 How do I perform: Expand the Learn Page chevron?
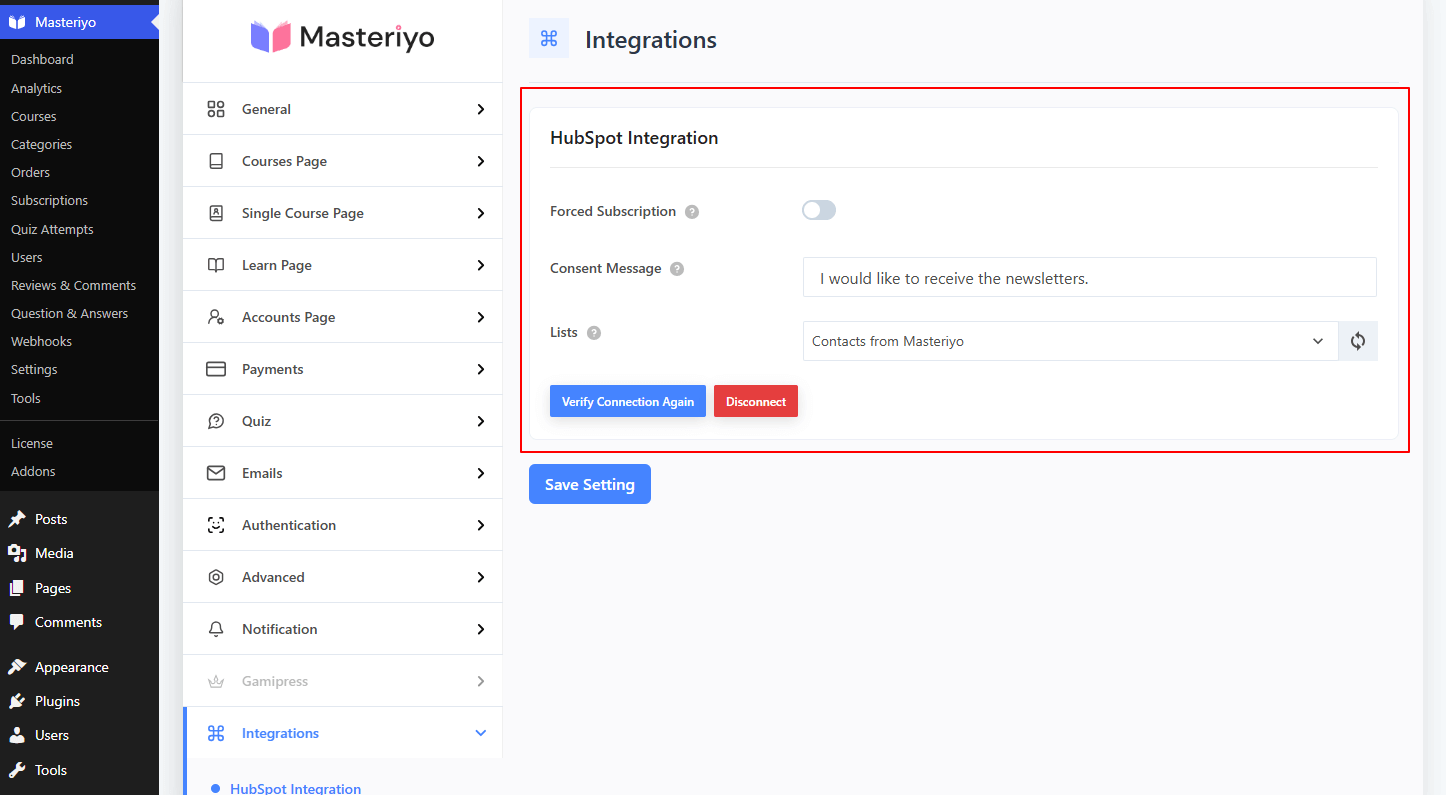(x=481, y=265)
